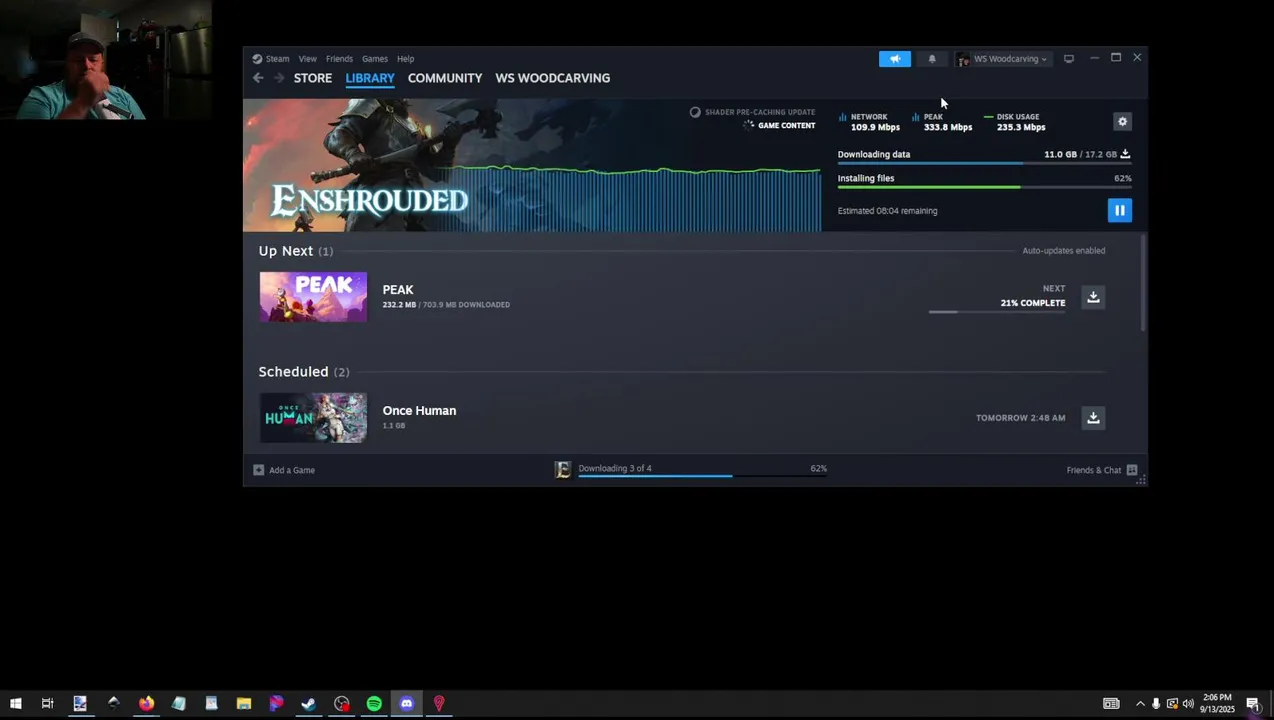
Task: Click the Friends & Chat icon
Action: [x=1132, y=470]
